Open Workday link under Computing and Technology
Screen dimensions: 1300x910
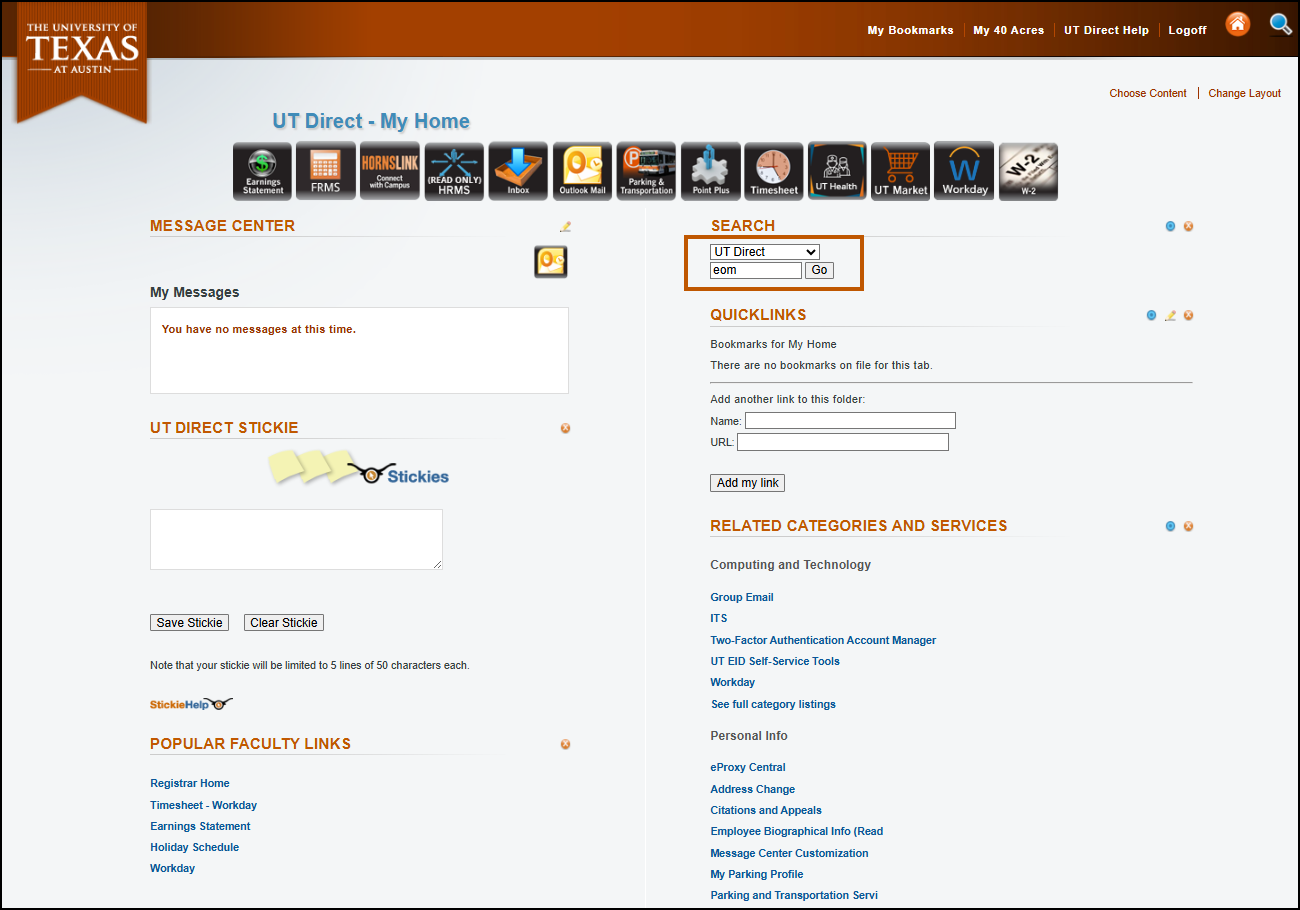coord(733,682)
